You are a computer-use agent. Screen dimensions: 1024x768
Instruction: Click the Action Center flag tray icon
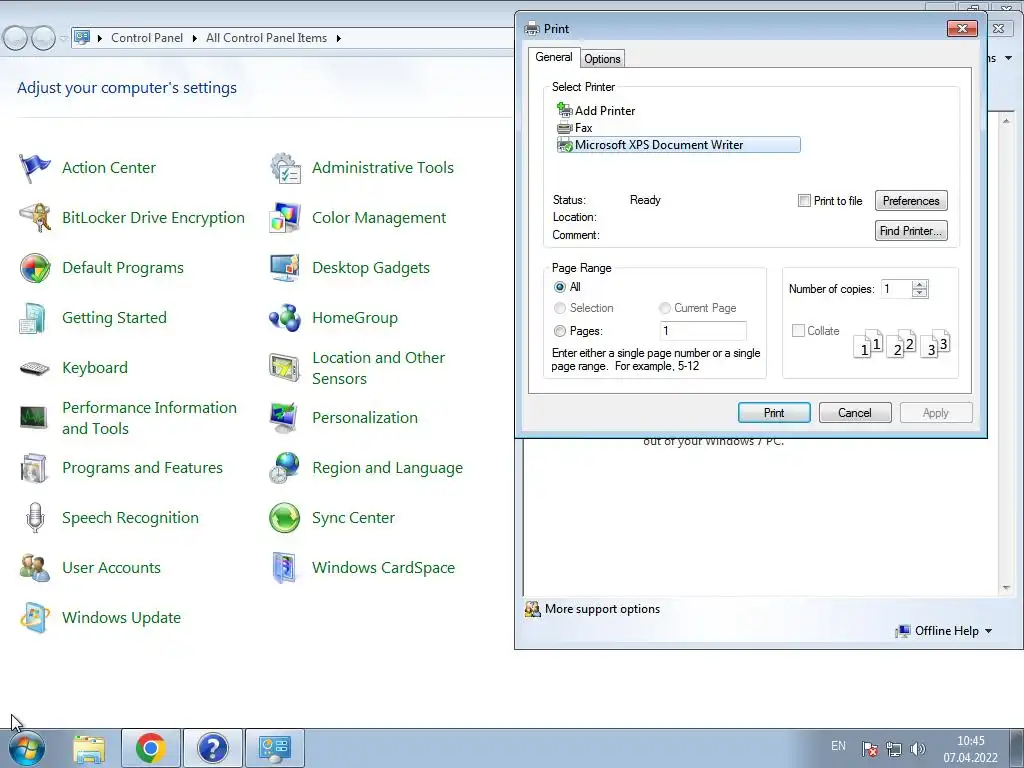coord(869,748)
